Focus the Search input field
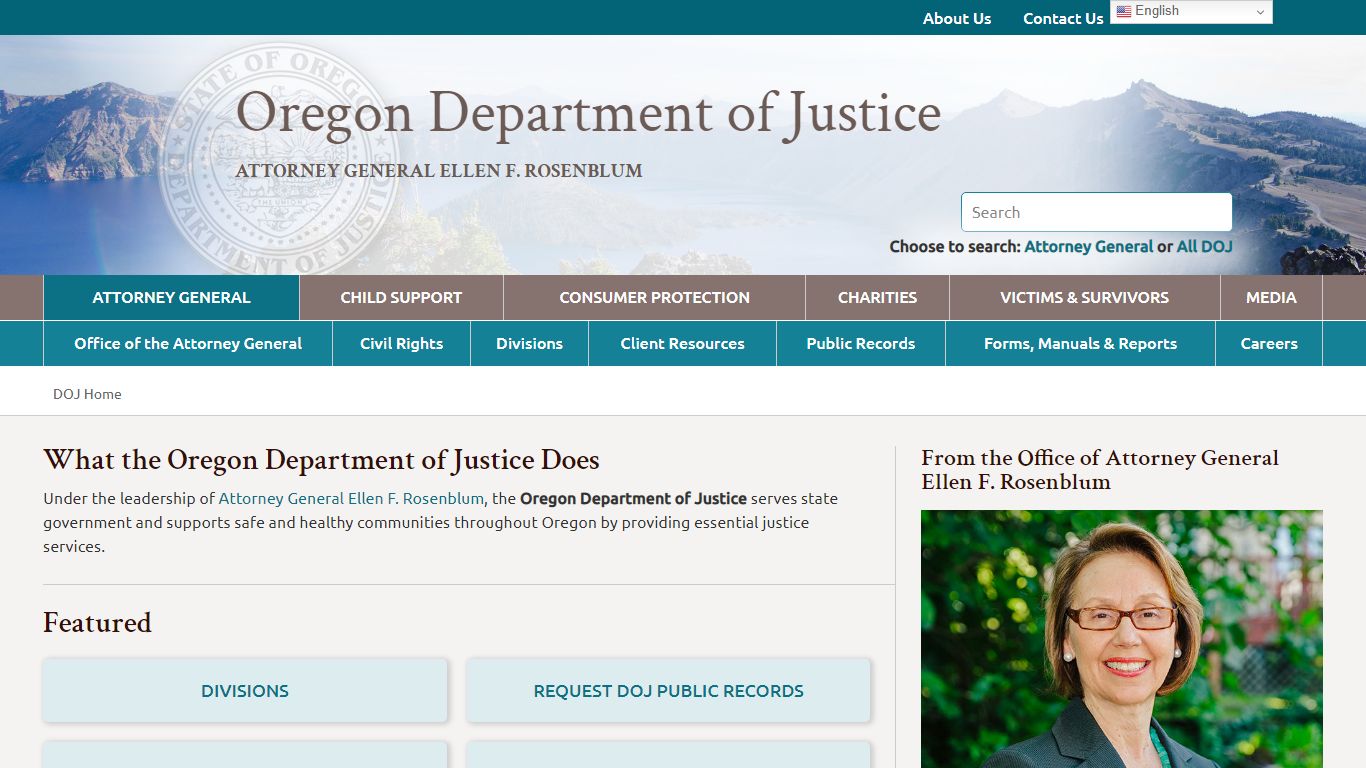 tap(1097, 212)
